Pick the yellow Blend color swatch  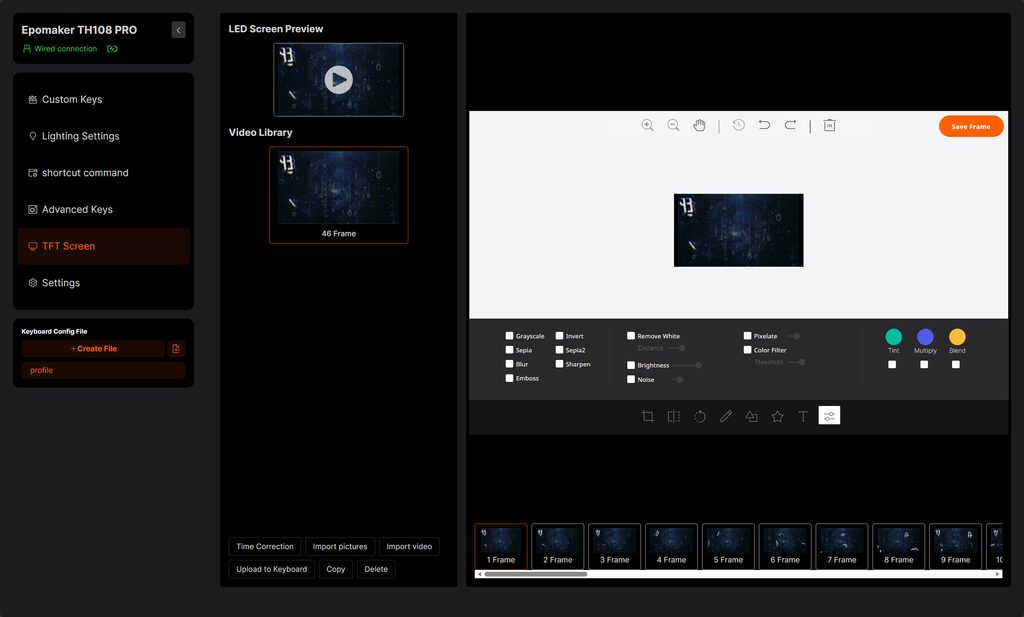[x=957, y=337]
